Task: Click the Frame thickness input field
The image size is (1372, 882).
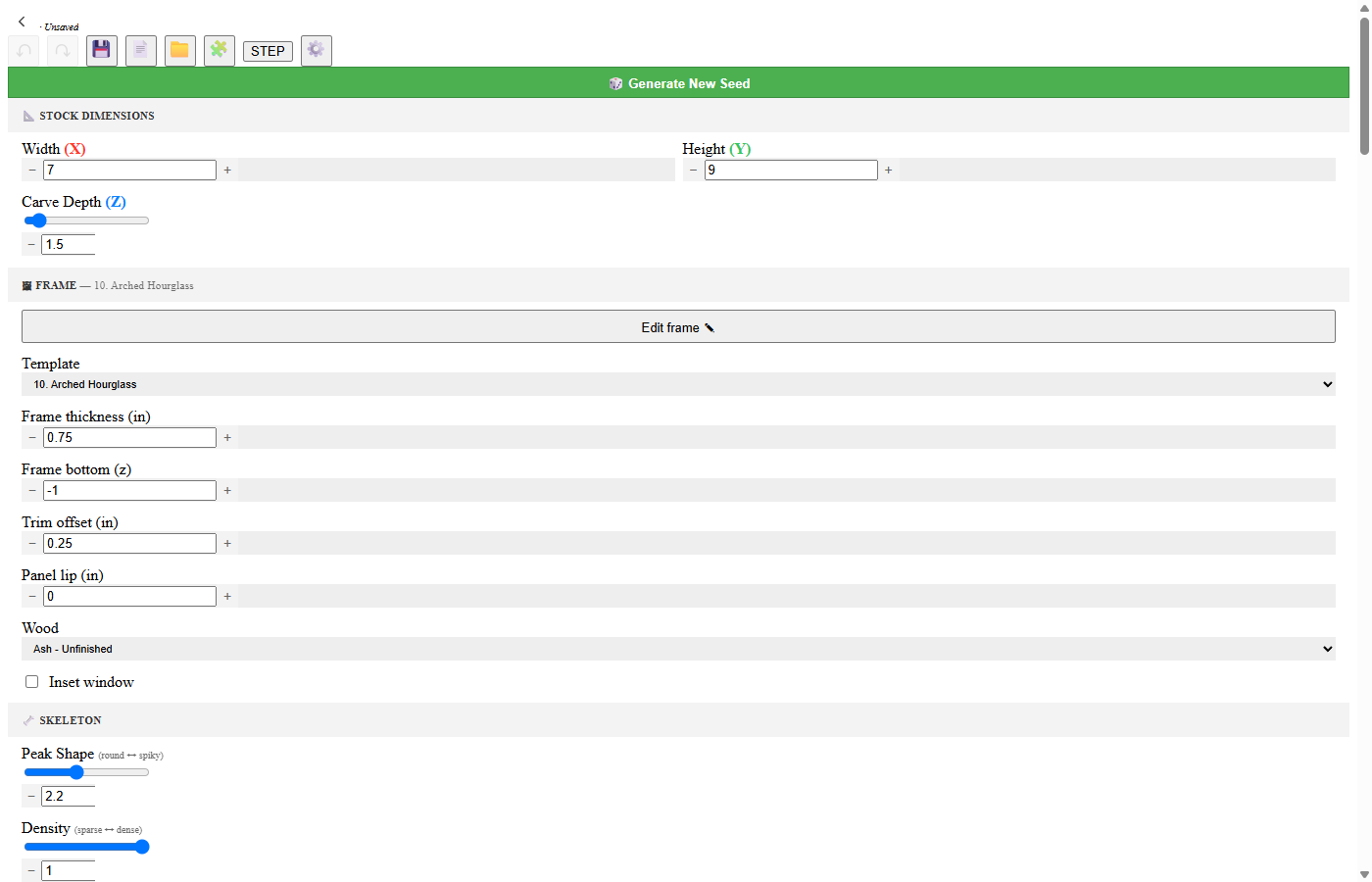Action: (x=129, y=437)
